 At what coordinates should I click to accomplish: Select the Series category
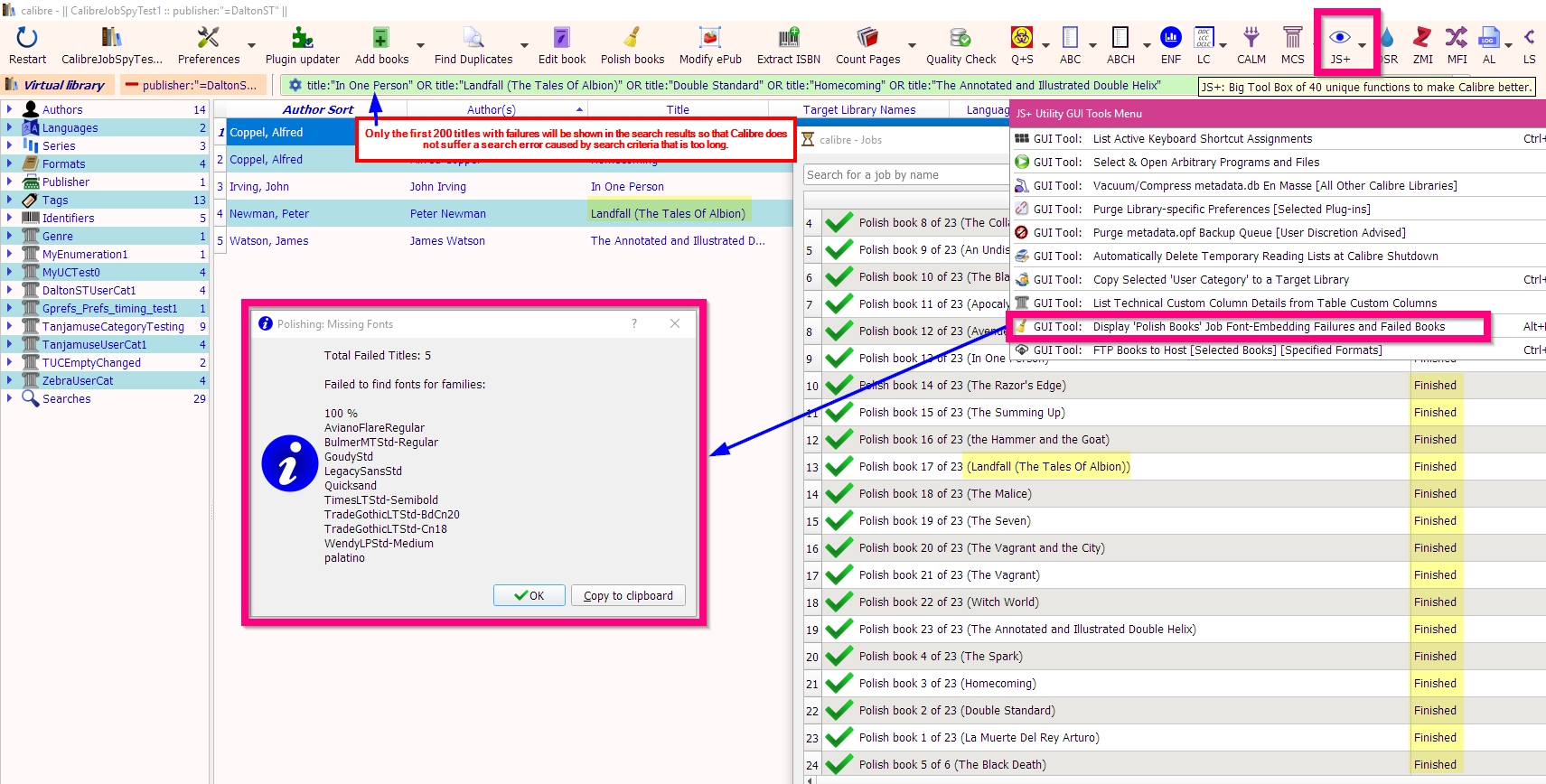click(59, 145)
